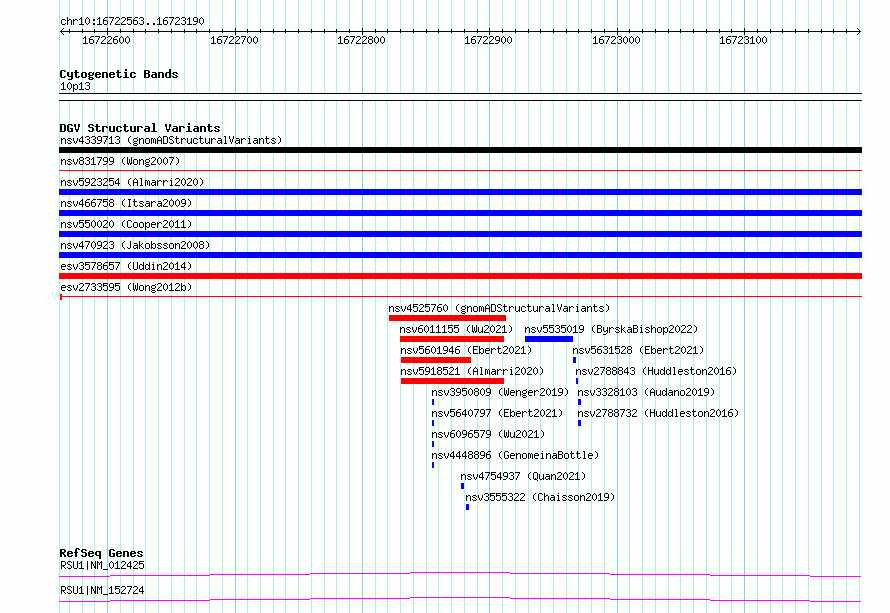Click the RefSeq Genes track title
890x613 pixels.
[x=101, y=553]
